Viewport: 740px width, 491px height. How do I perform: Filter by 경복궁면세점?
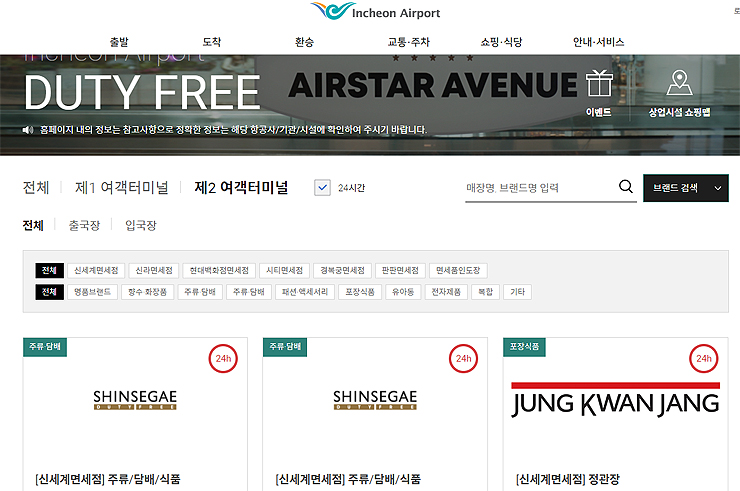pyautogui.click(x=342, y=271)
